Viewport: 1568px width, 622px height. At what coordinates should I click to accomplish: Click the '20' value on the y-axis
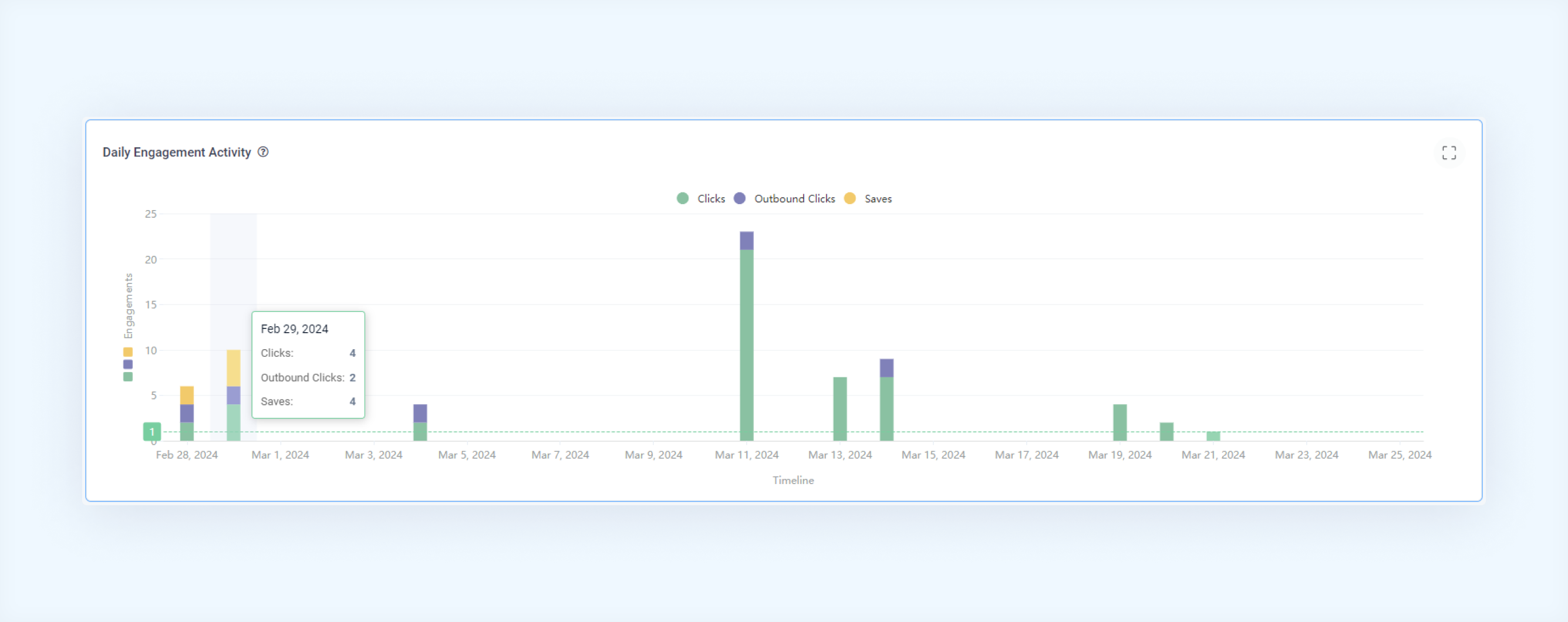150,259
